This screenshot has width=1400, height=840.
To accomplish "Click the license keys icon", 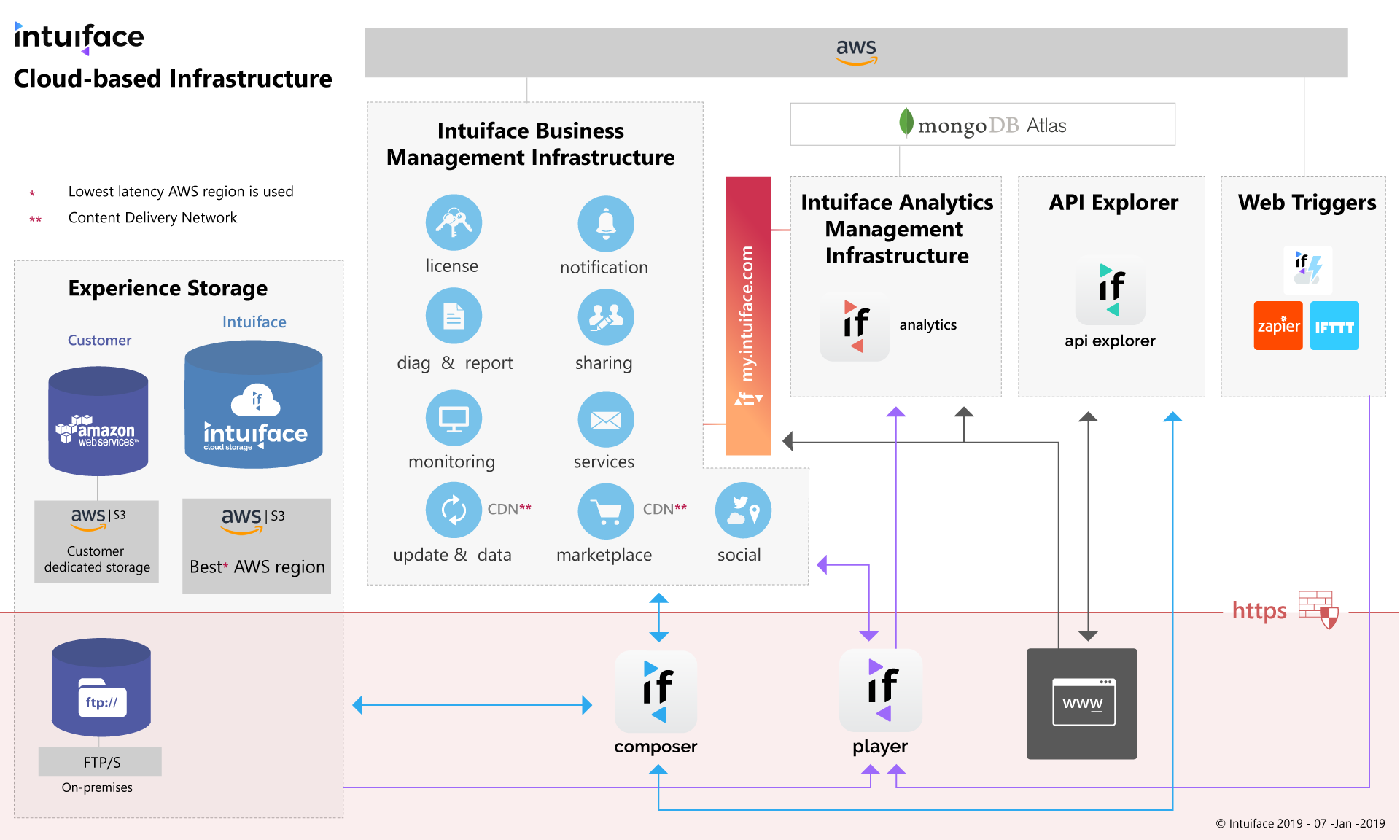I will pos(454,222).
